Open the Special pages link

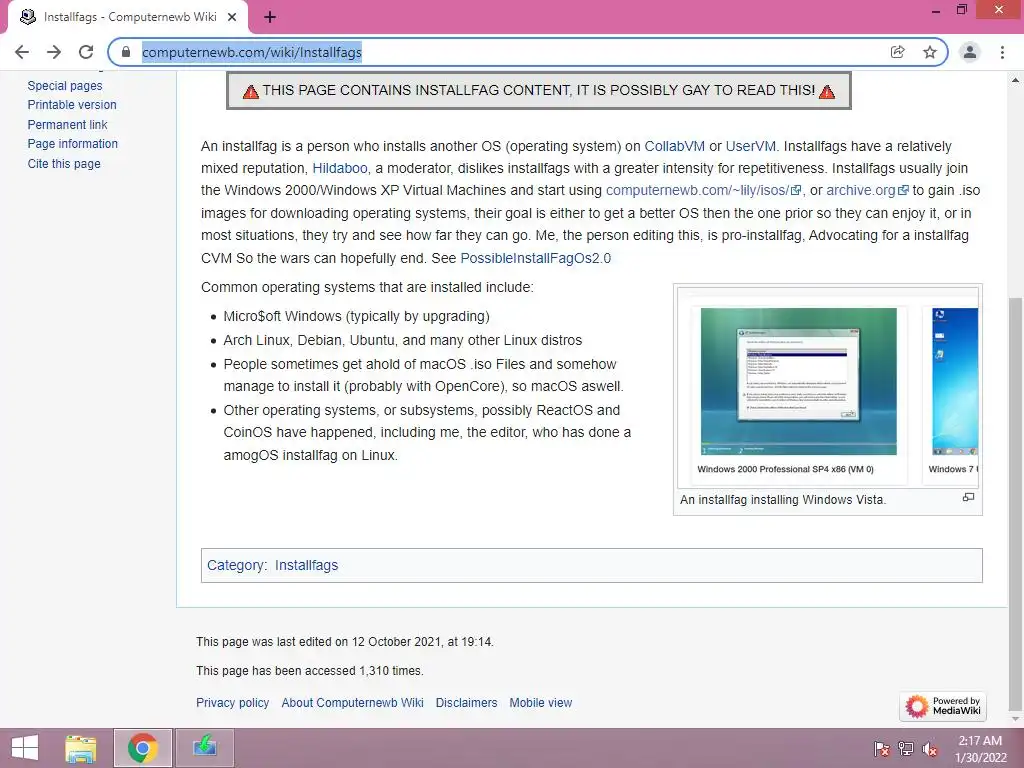click(65, 86)
